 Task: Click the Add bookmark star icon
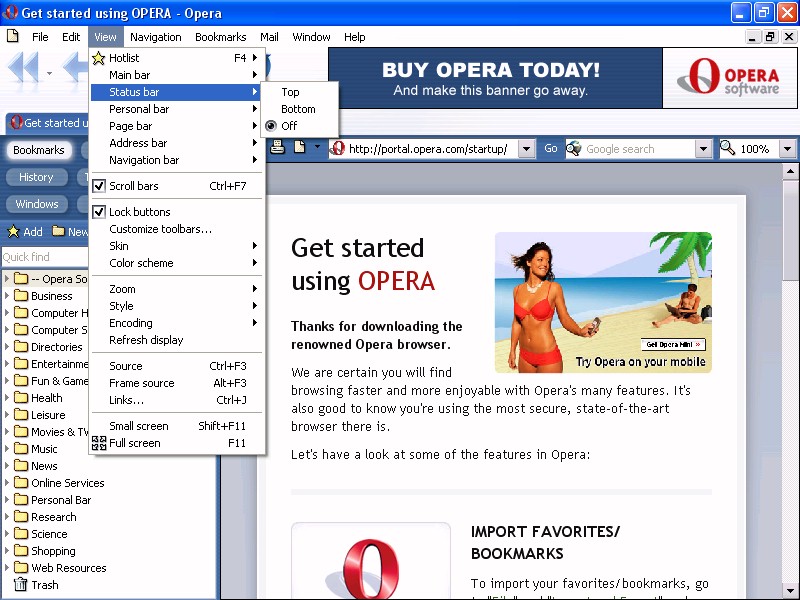pos(14,232)
